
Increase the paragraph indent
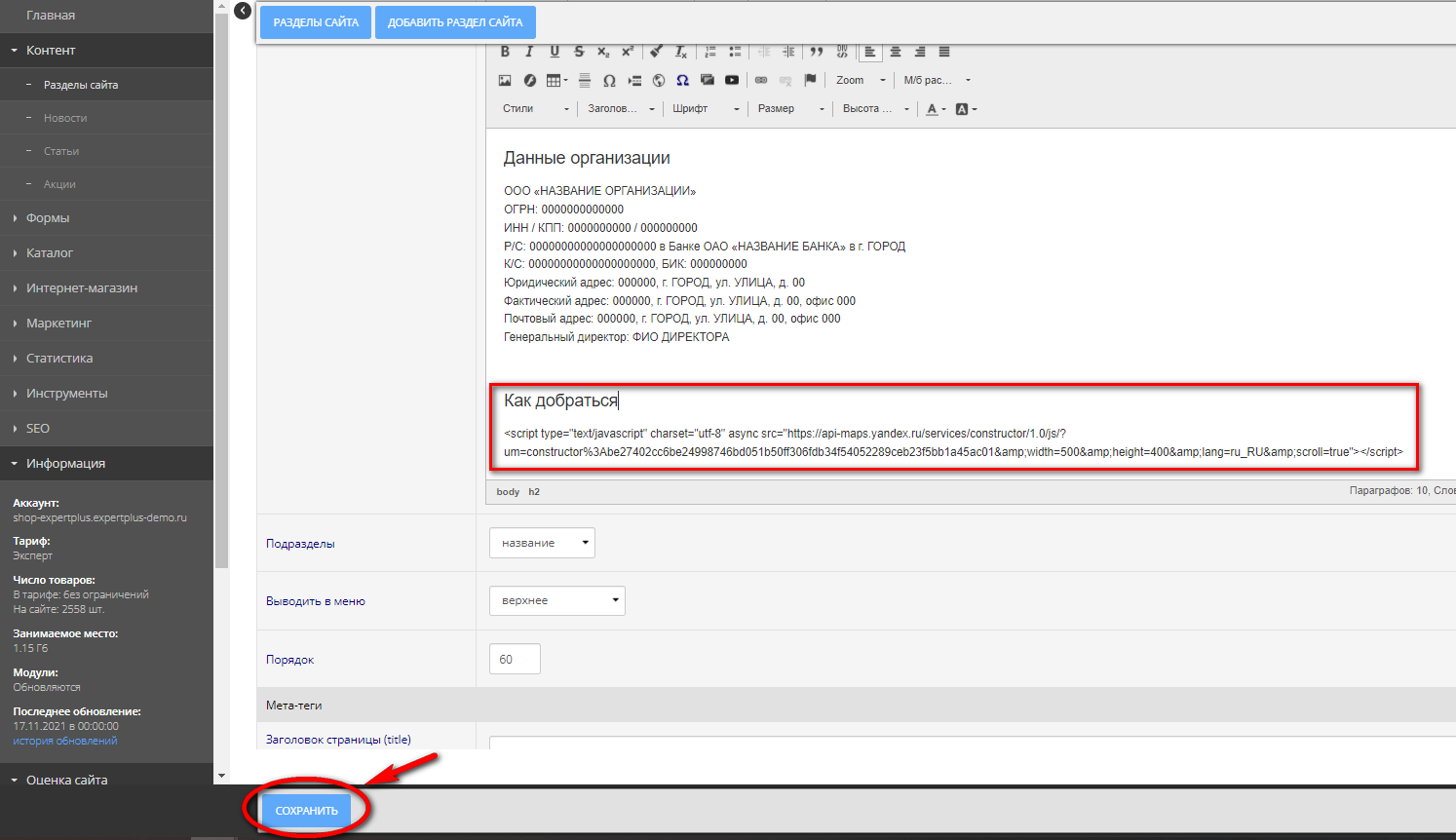[788, 52]
